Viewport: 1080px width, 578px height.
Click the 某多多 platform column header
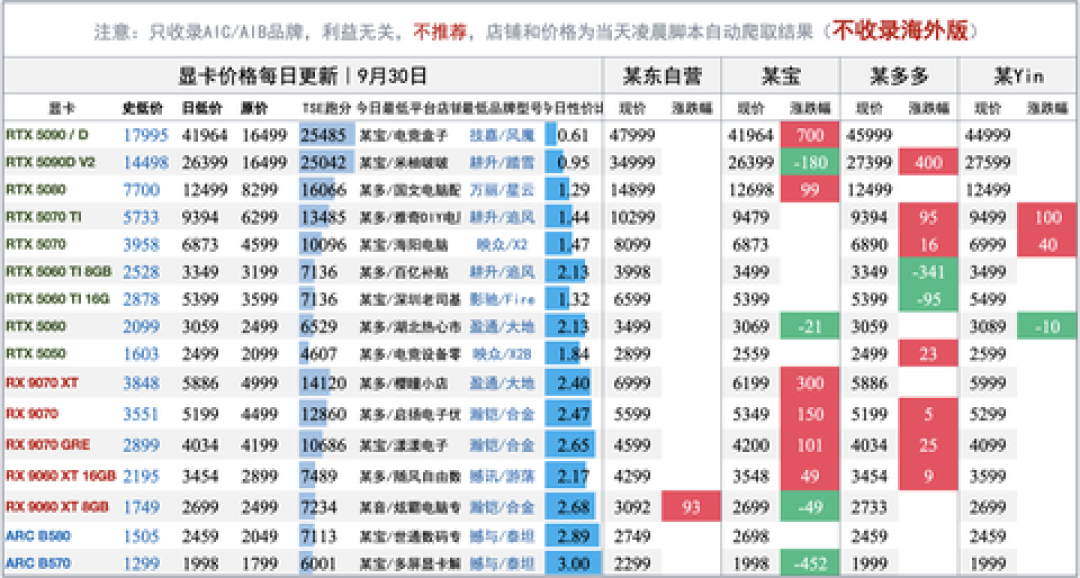click(897, 76)
